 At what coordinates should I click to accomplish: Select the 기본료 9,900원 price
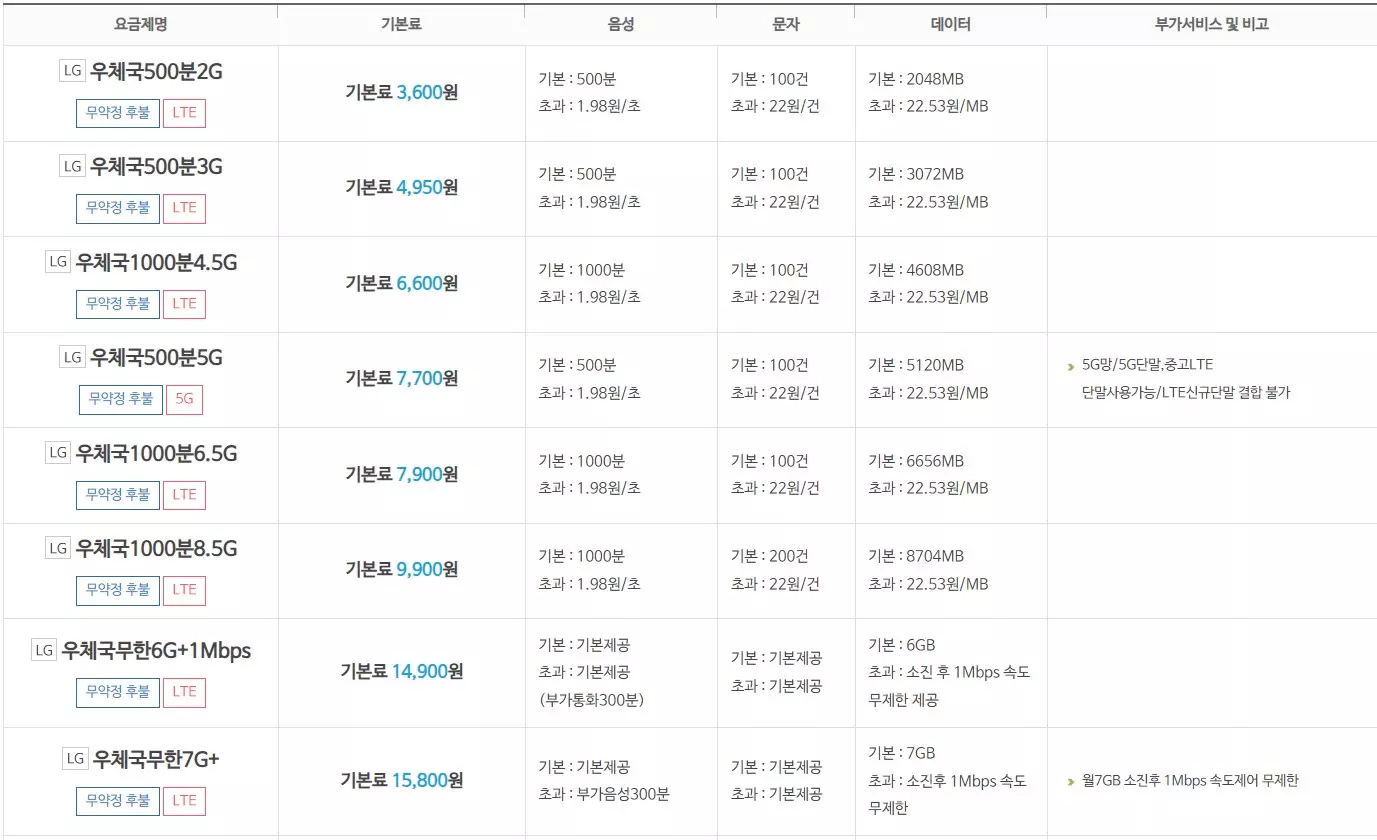point(401,570)
